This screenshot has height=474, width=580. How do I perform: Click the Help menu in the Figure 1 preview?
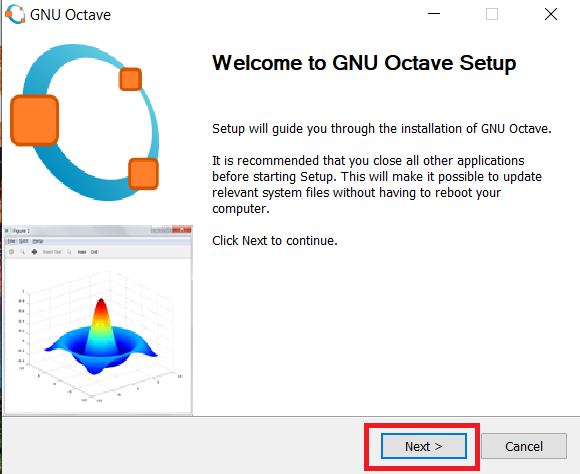click(37, 241)
